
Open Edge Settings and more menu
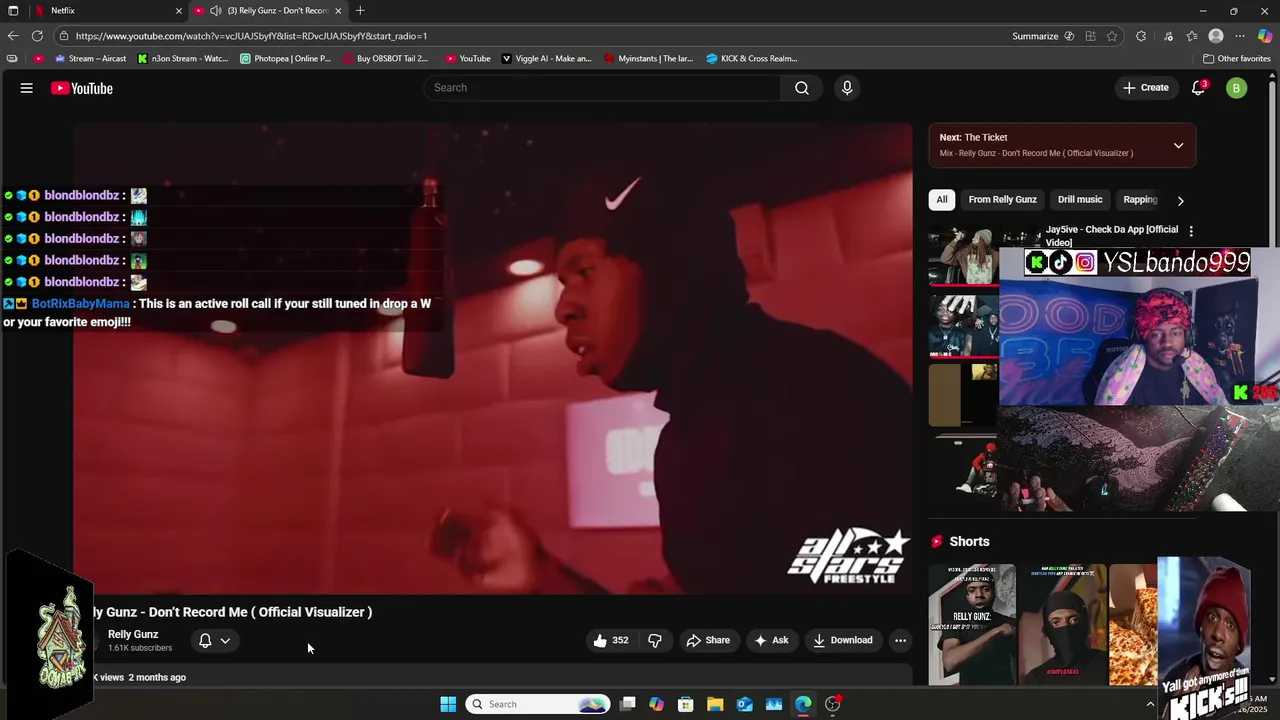point(1240,36)
